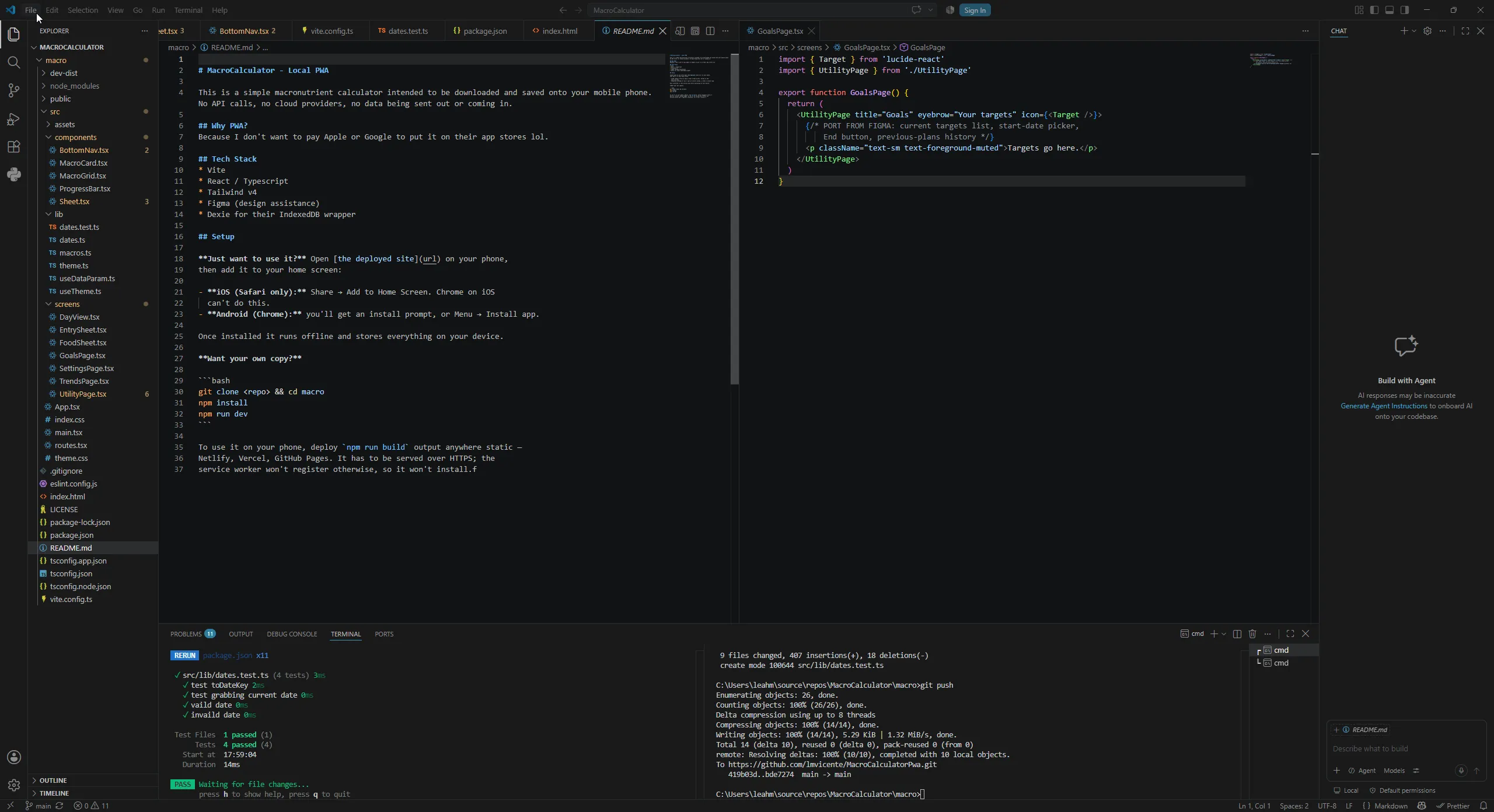Click the Copilot icon beside Sign In

tap(950, 10)
